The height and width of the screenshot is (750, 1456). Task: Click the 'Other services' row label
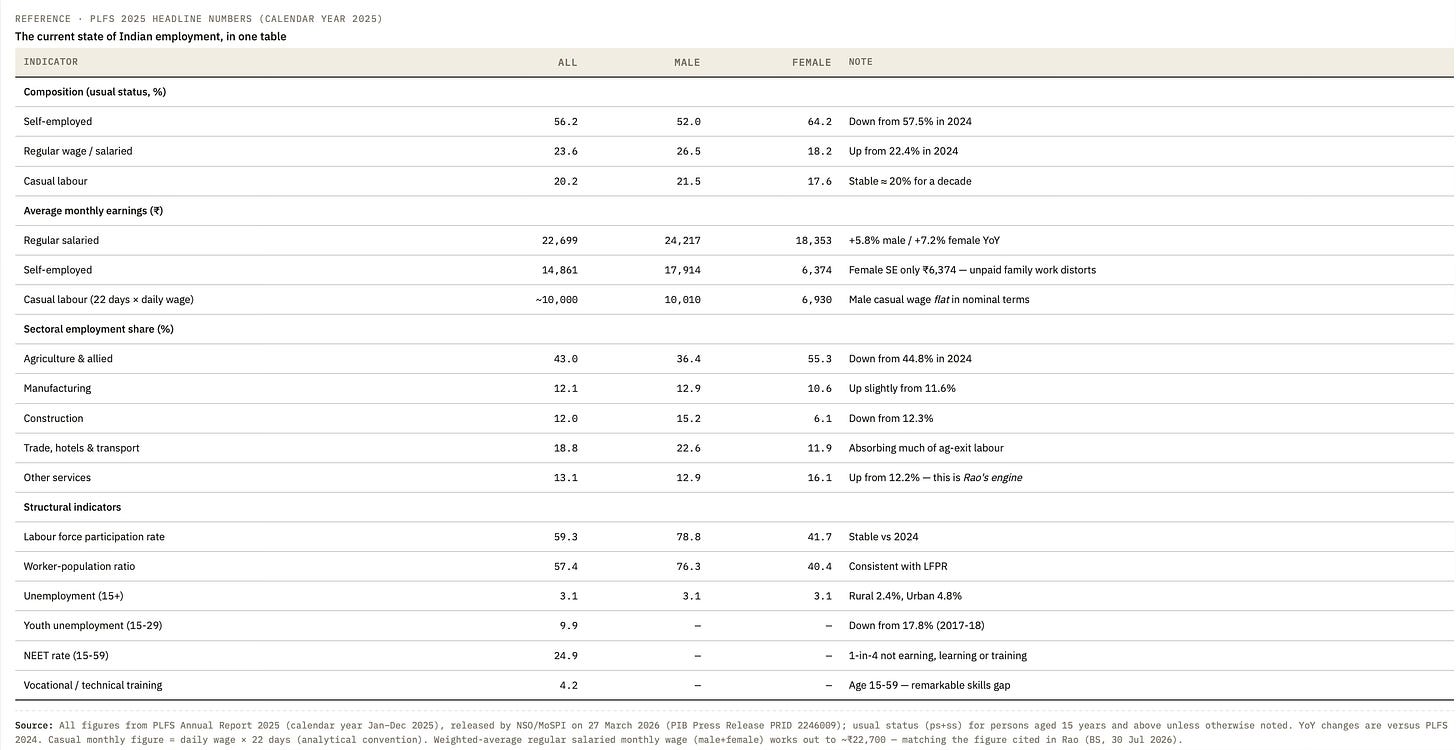click(57, 478)
